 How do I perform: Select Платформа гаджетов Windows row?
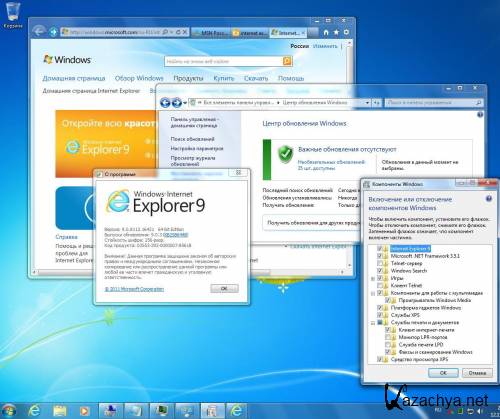(x=426, y=308)
